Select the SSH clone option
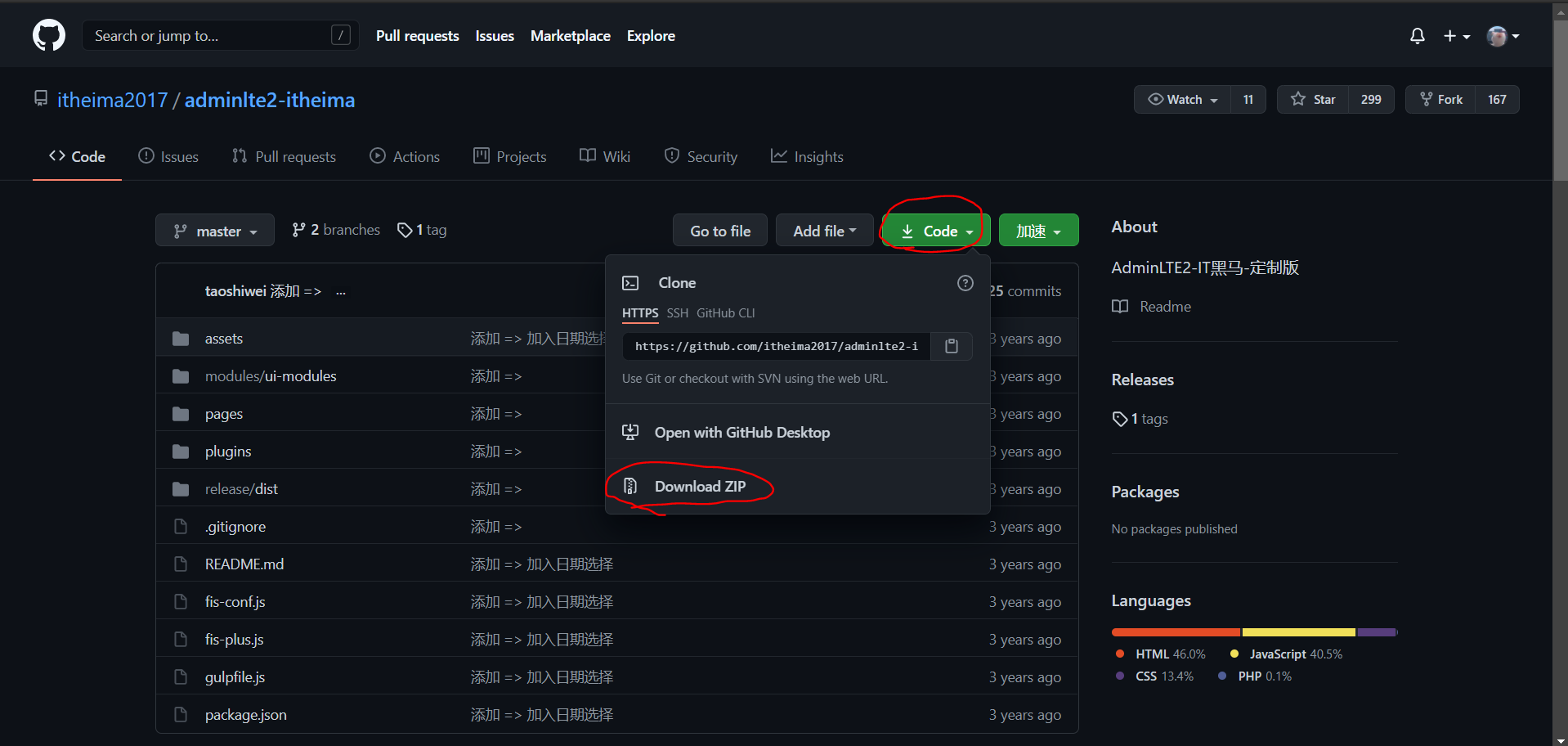This screenshot has height=746, width=1568. tap(678, 313)
